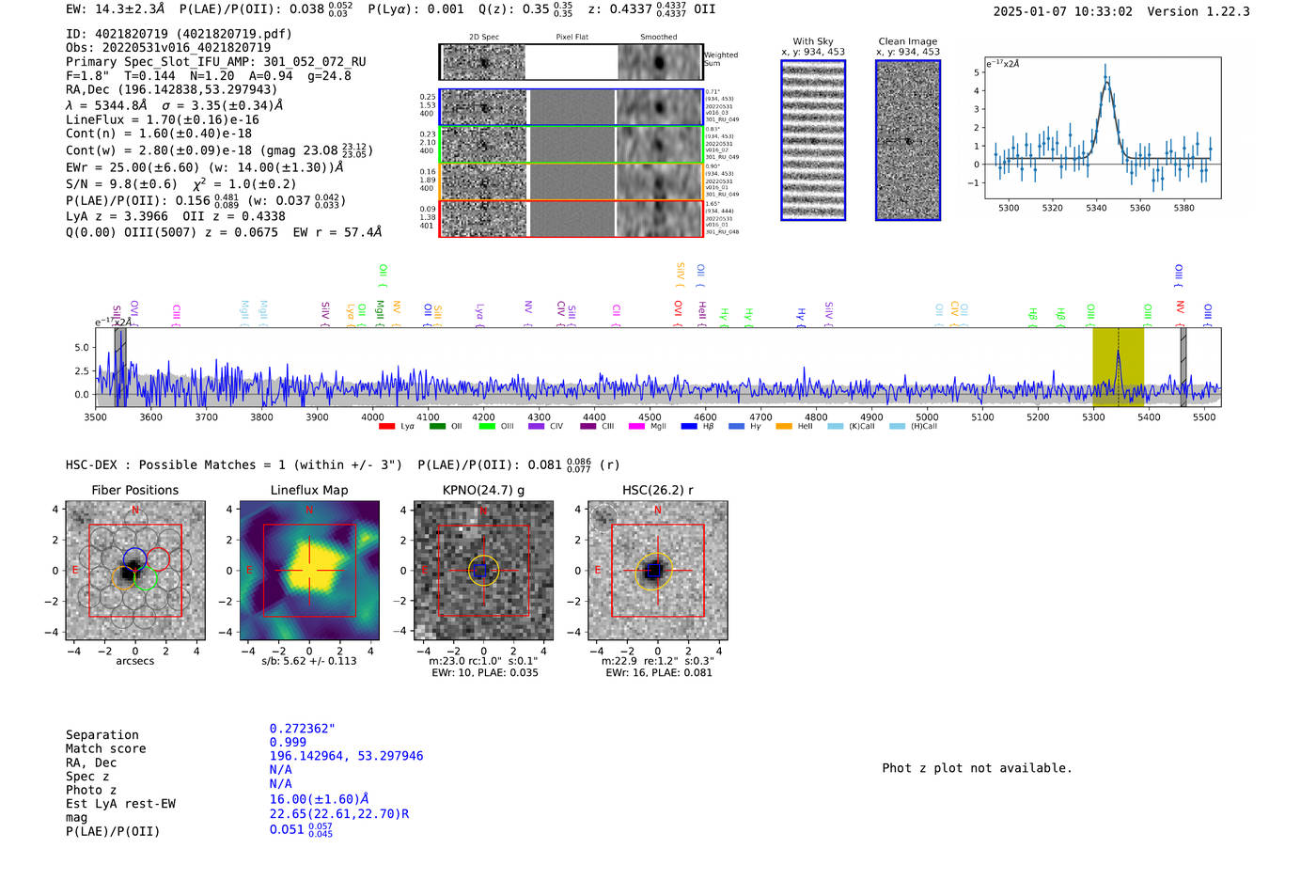
Task: Click the OII dark green legend swatch
Action: [x=437, y=427]
